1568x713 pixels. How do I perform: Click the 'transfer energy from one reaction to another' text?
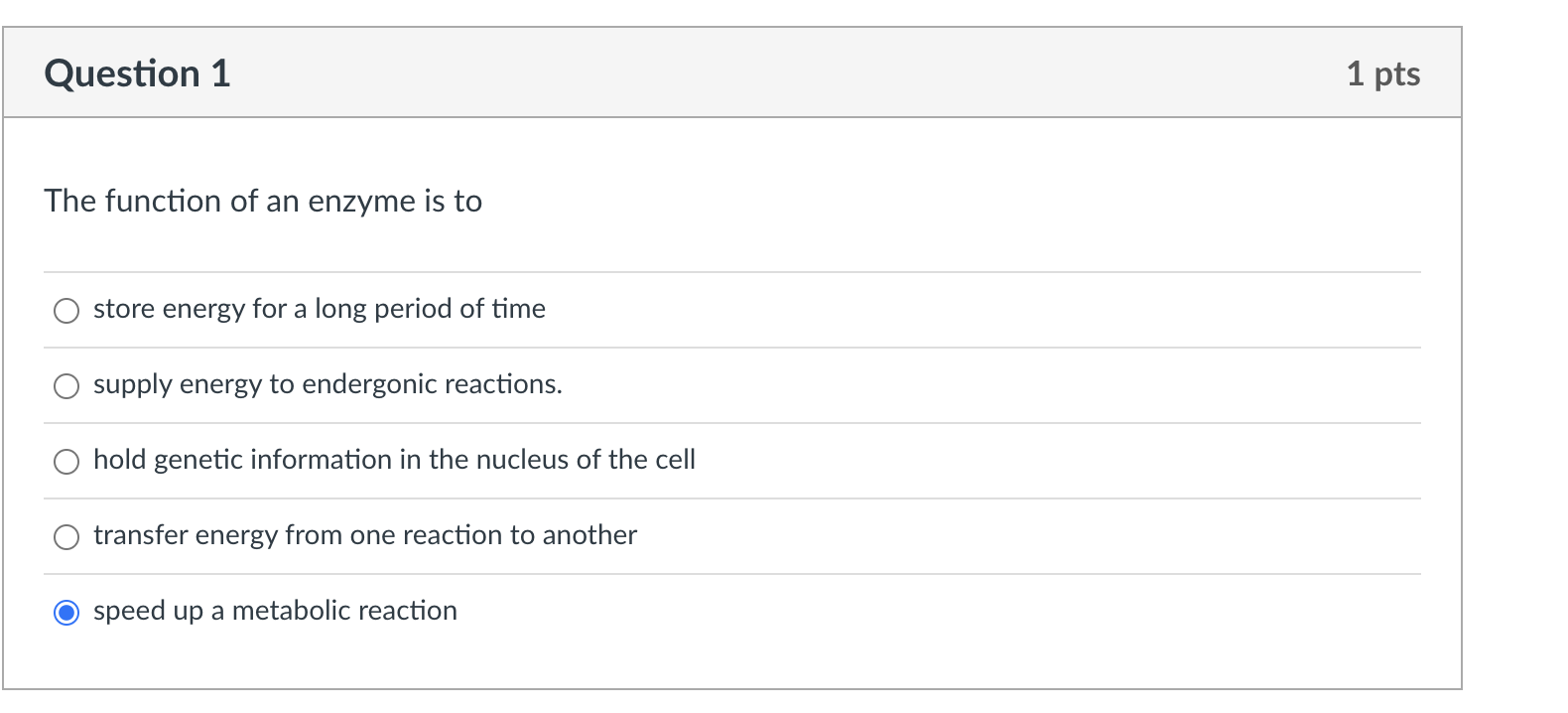364,535
